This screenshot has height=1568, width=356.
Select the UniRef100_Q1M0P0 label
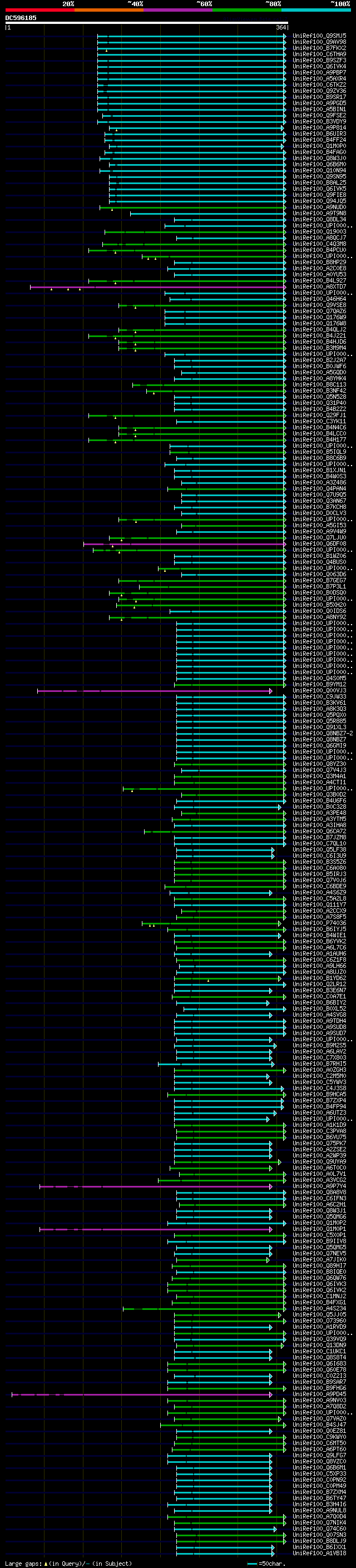coord(319,146)
